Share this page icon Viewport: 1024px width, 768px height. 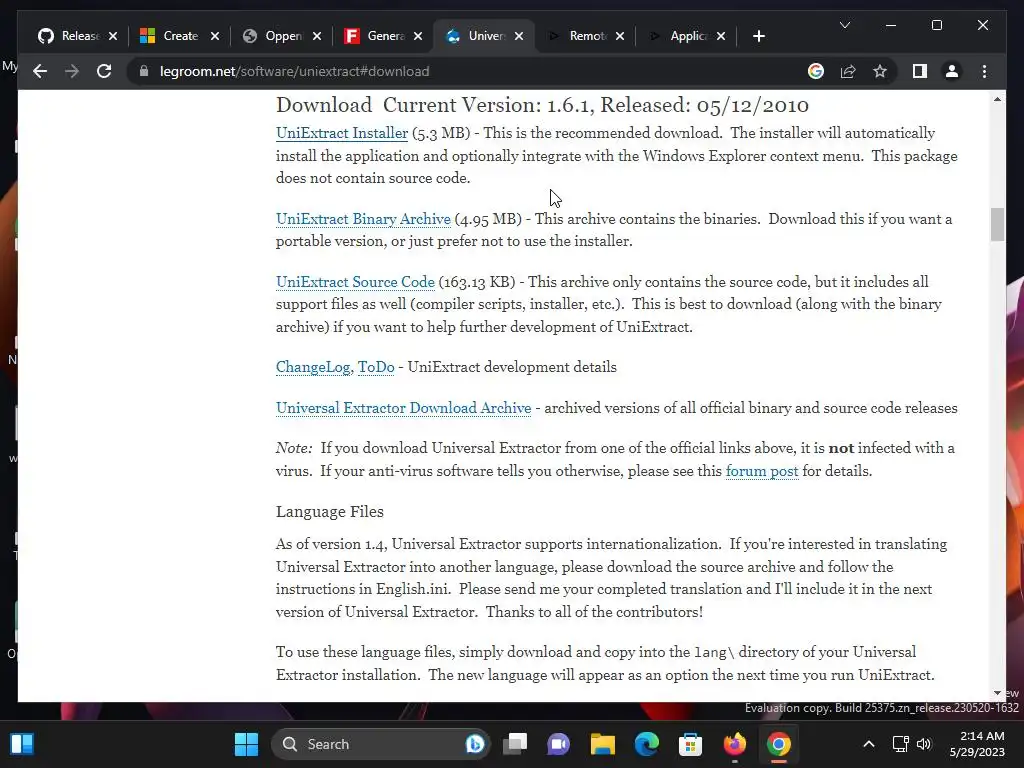click(x=848, y=71)
